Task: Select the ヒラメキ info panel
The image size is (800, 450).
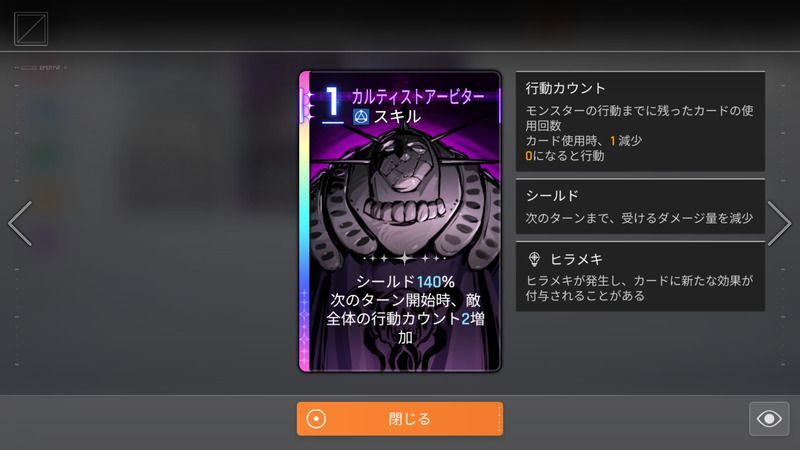Action: click(x=640, y=276)
